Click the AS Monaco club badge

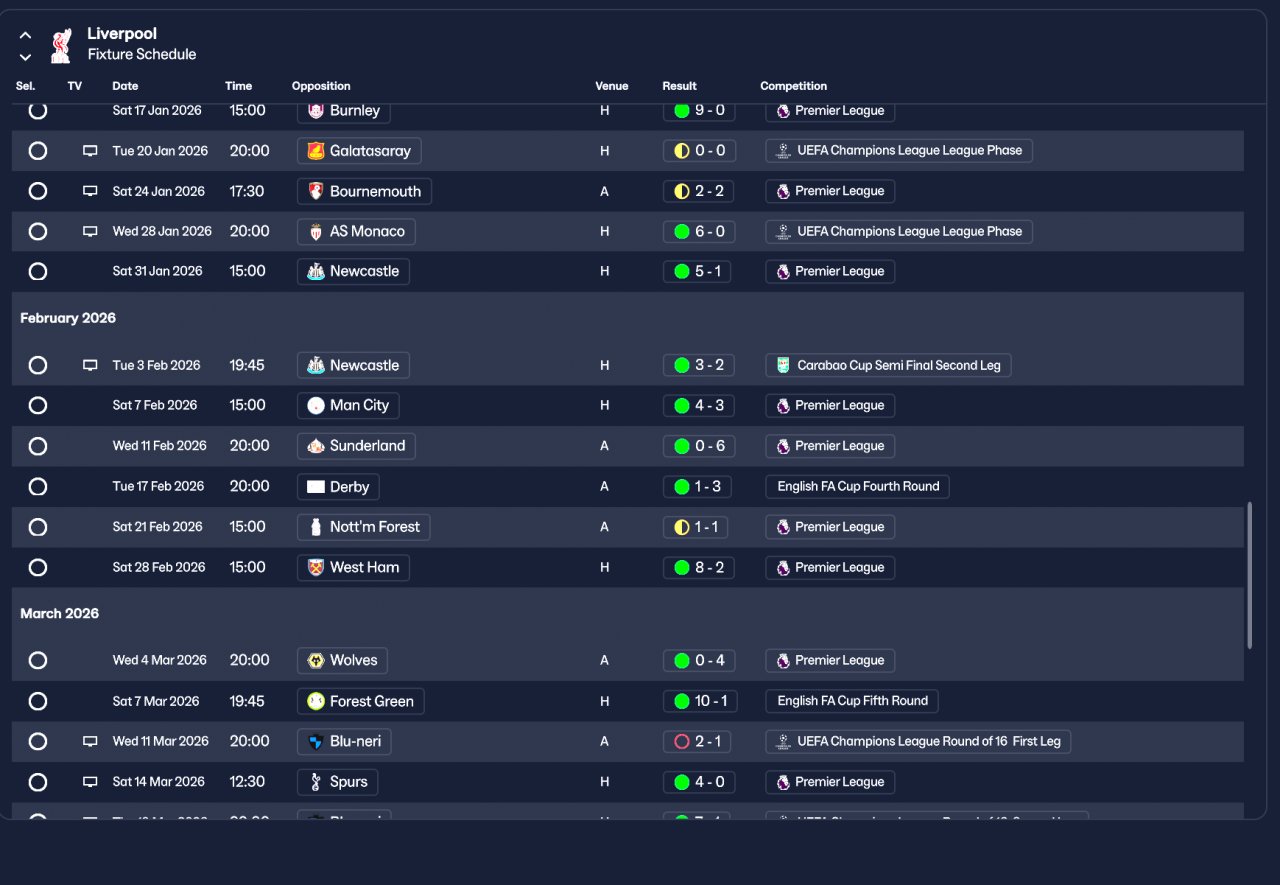[x=316, y=231]
